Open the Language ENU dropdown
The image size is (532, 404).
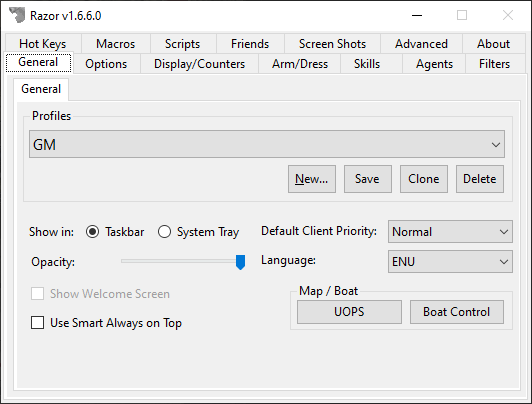pos(450,262)
